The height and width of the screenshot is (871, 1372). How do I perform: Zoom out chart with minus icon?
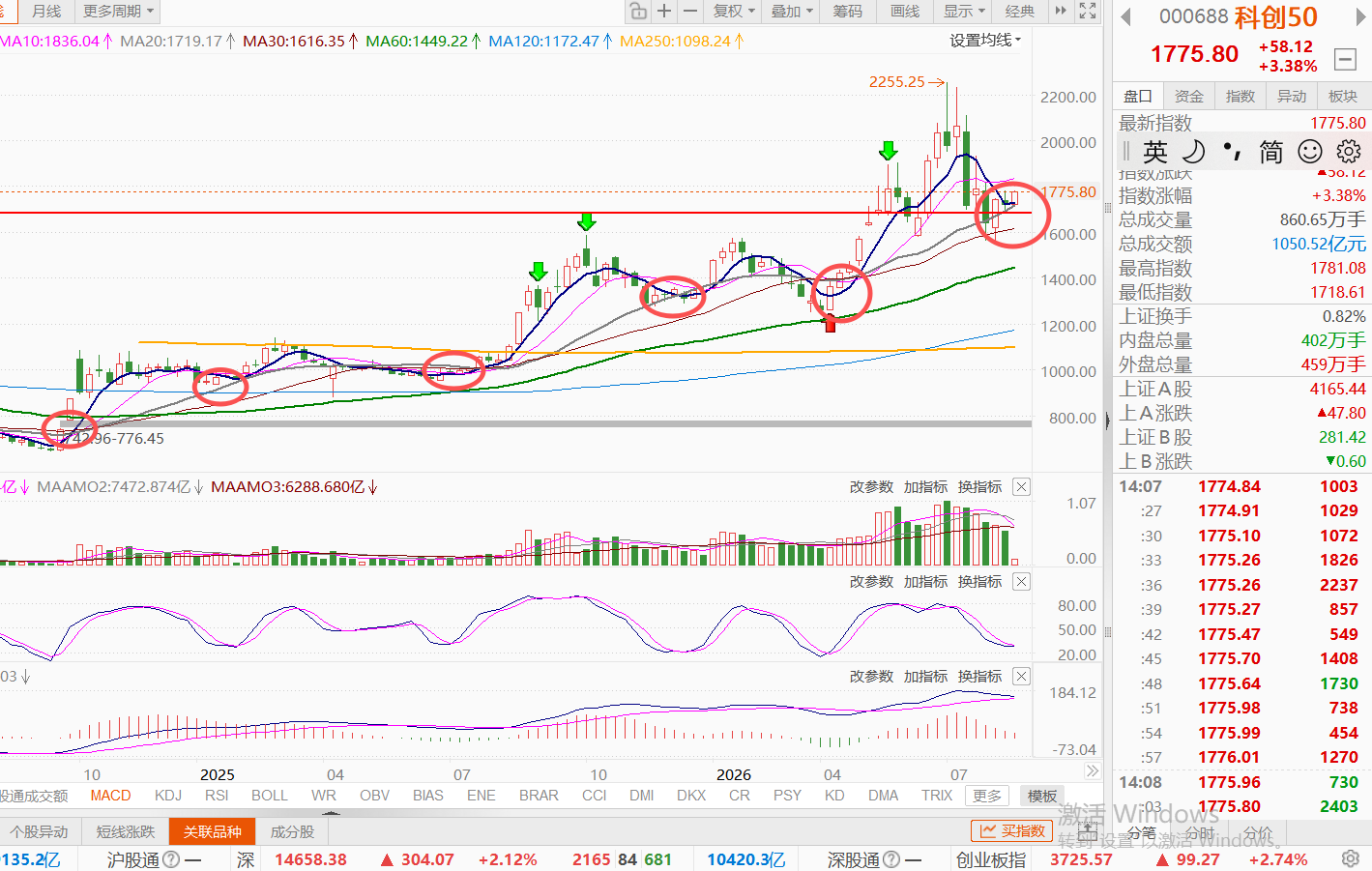pos(690,11)
